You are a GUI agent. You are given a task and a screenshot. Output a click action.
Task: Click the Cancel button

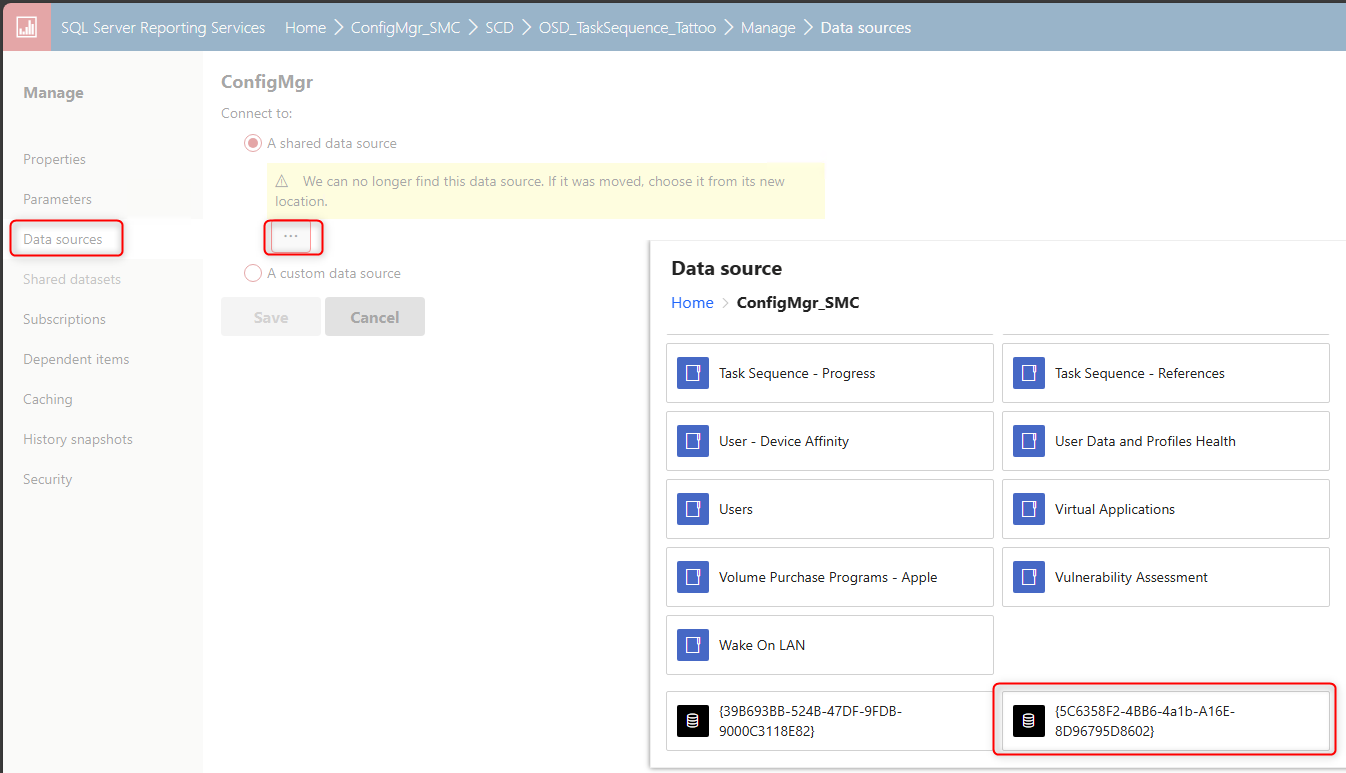click(375, 316)
